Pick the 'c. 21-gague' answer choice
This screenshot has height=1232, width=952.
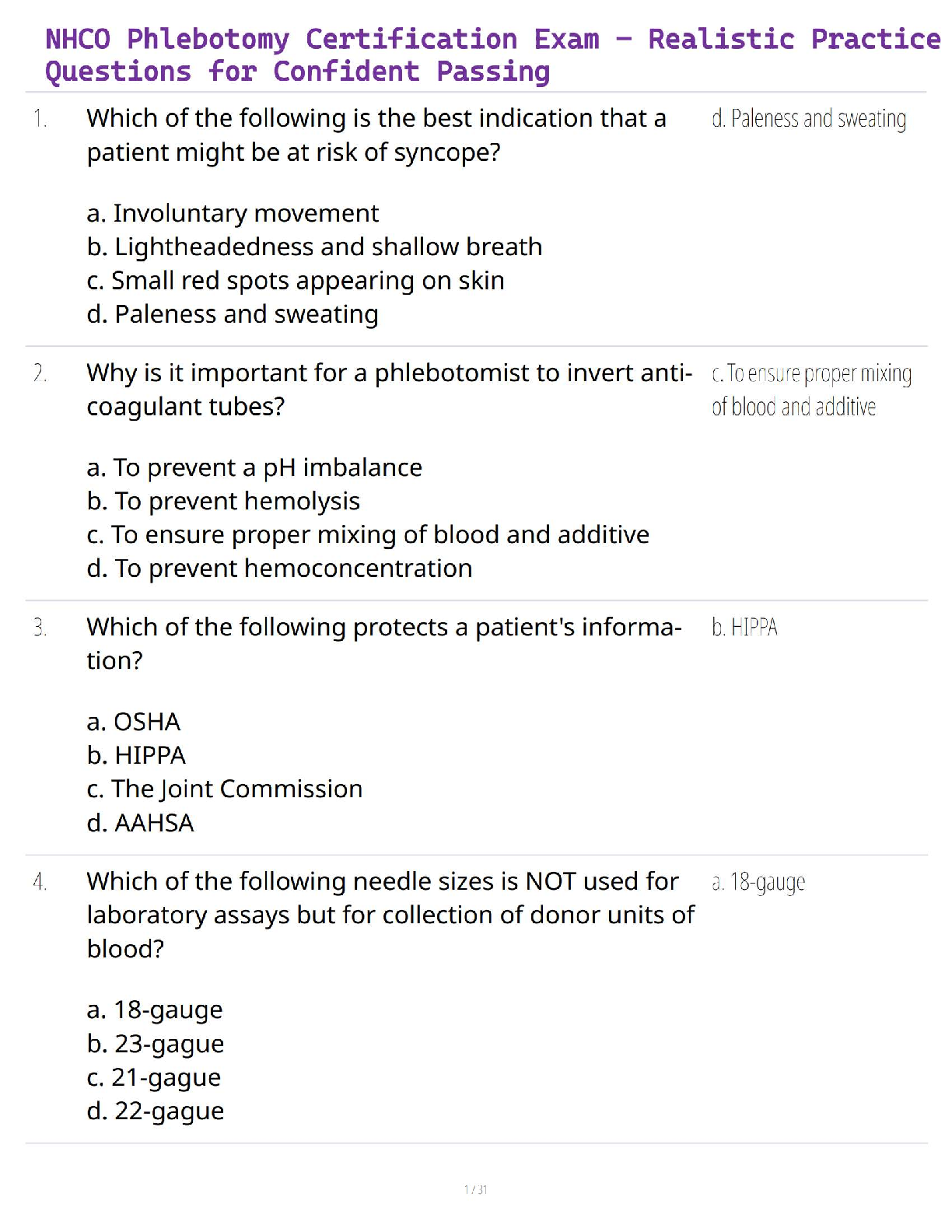click(x=154, y=1077)
